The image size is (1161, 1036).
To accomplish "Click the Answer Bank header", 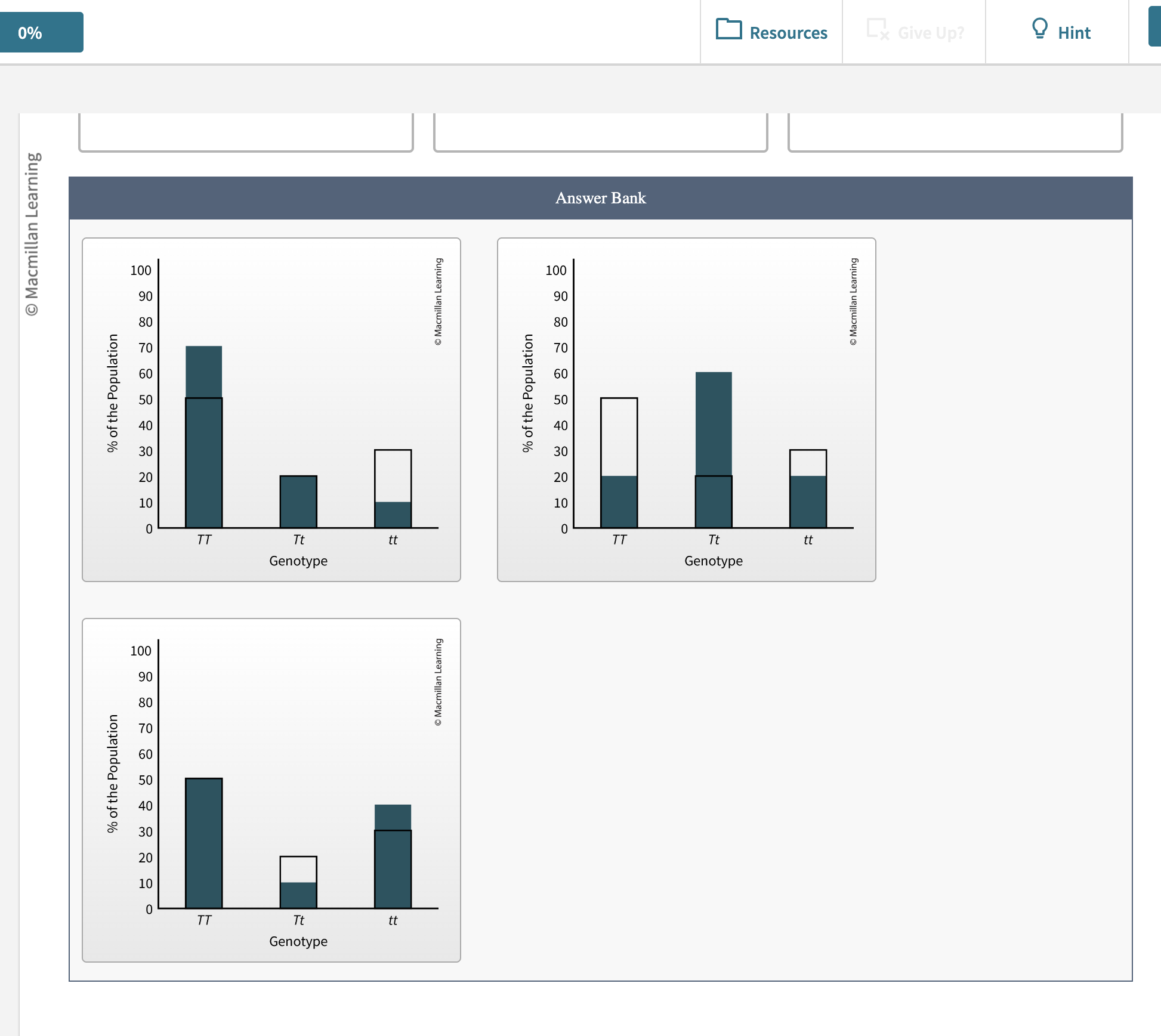I will [x=600, y=198].
